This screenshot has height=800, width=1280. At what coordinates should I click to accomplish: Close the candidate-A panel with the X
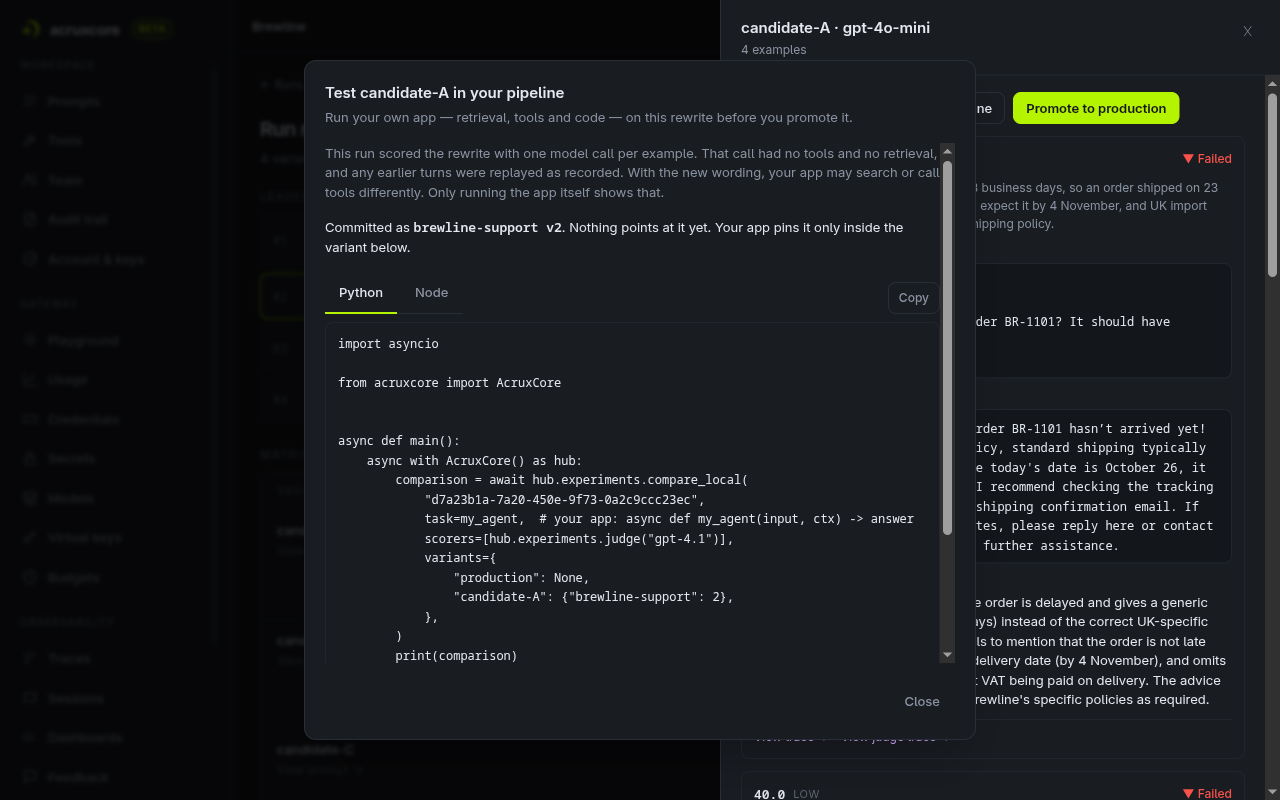click(x=1248, y=31)
